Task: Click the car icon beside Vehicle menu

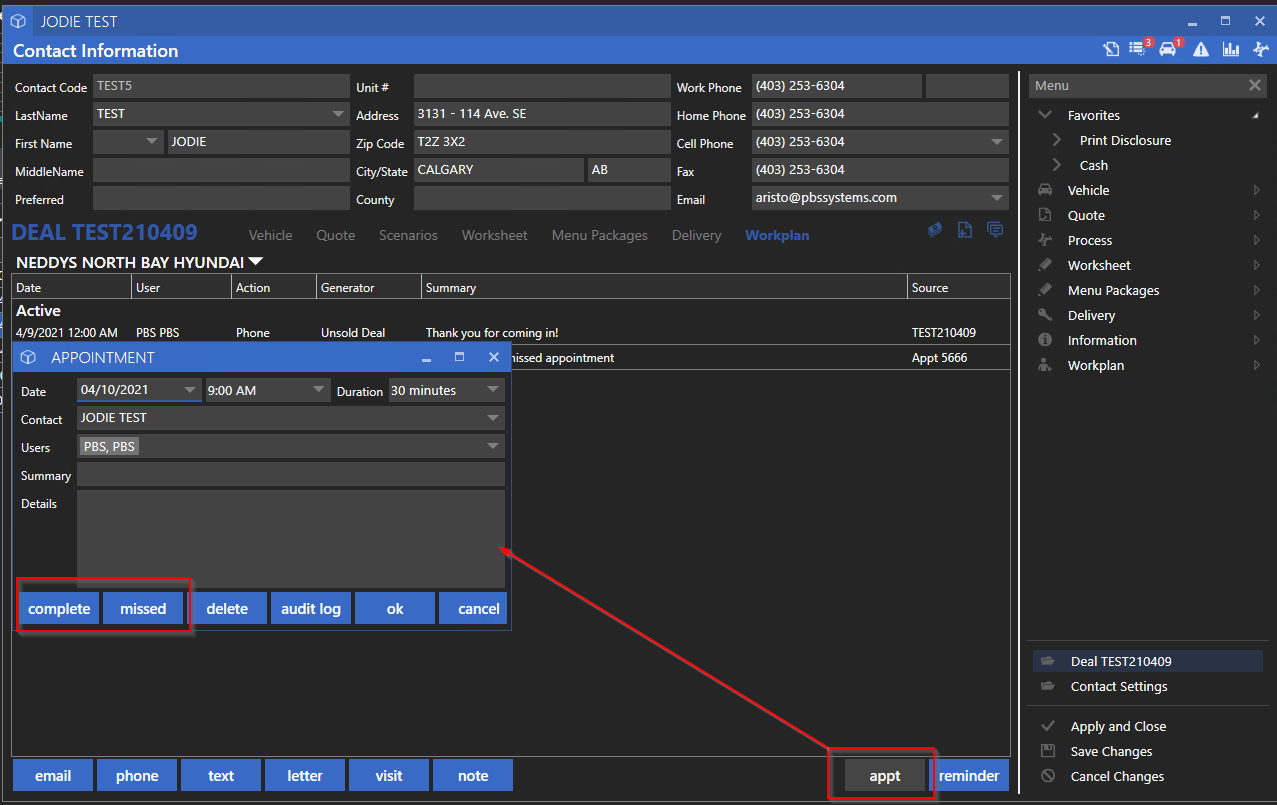Action: [x=1045, y=190]
